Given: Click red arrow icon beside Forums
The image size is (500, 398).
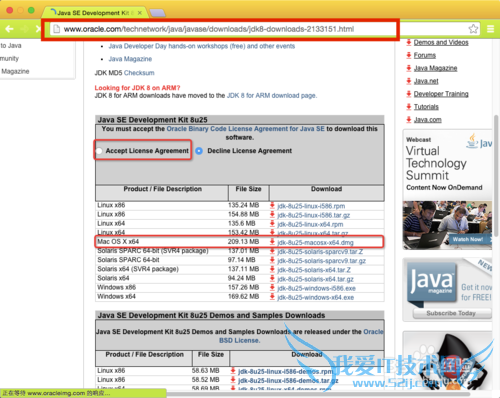Looking at the screenshot, I should [409, 55].
